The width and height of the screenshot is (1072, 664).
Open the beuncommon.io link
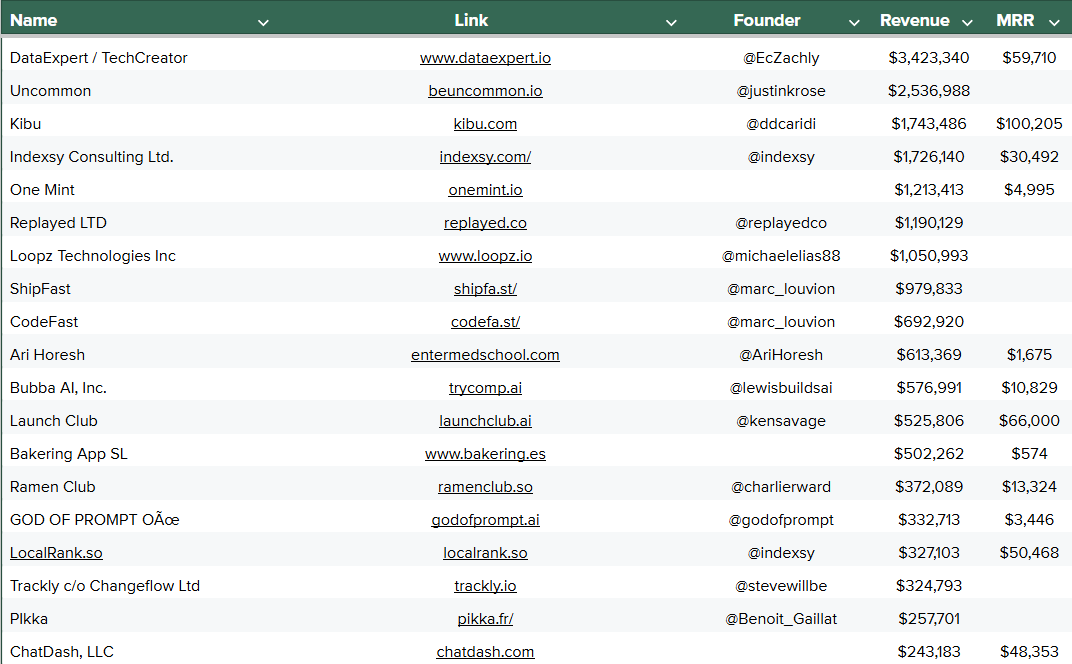pos(485,90)
